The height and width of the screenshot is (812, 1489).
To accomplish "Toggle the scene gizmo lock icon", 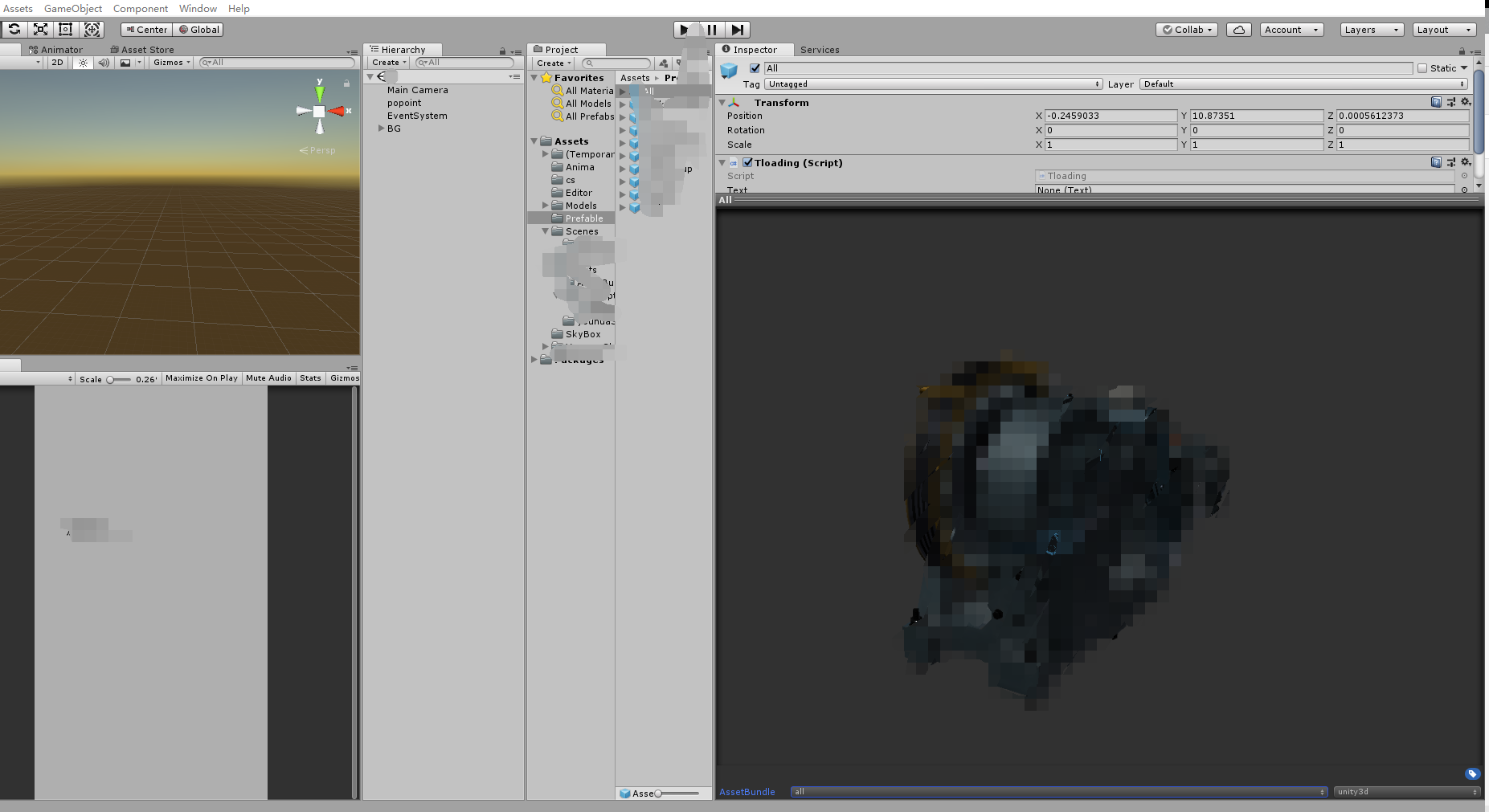I will [346, 84].
